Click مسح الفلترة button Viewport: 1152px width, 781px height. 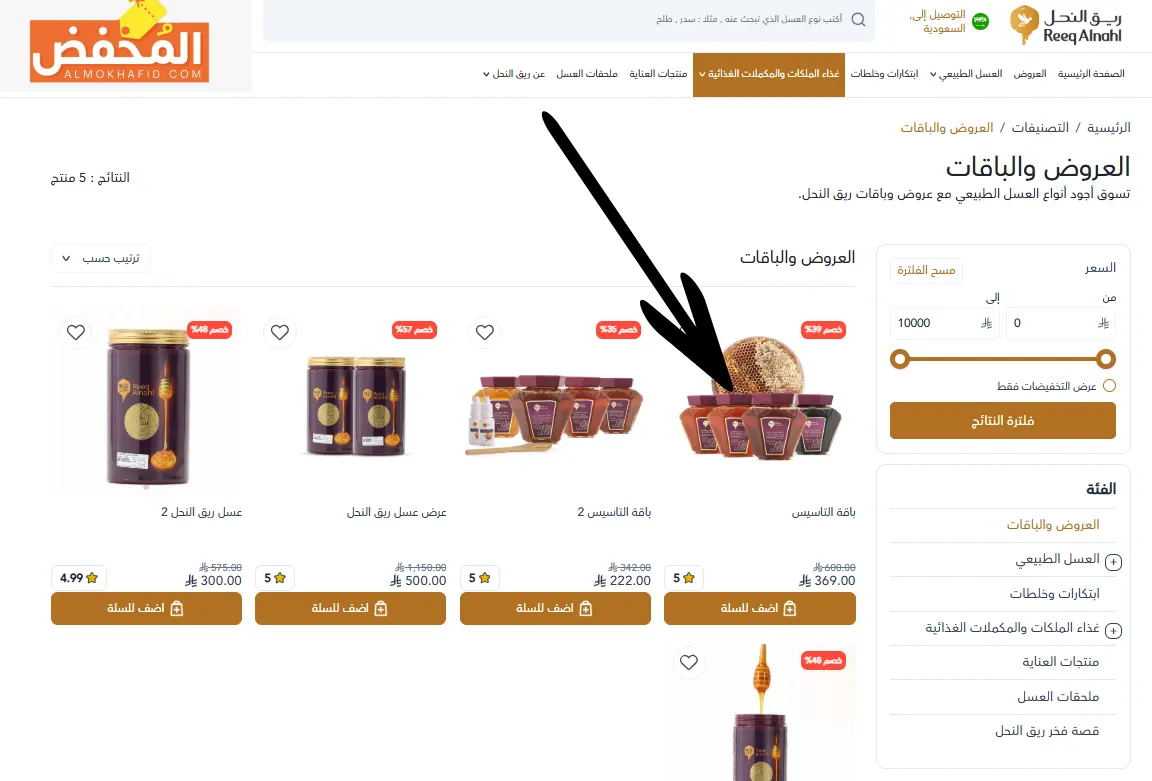(x=926, y=270)
